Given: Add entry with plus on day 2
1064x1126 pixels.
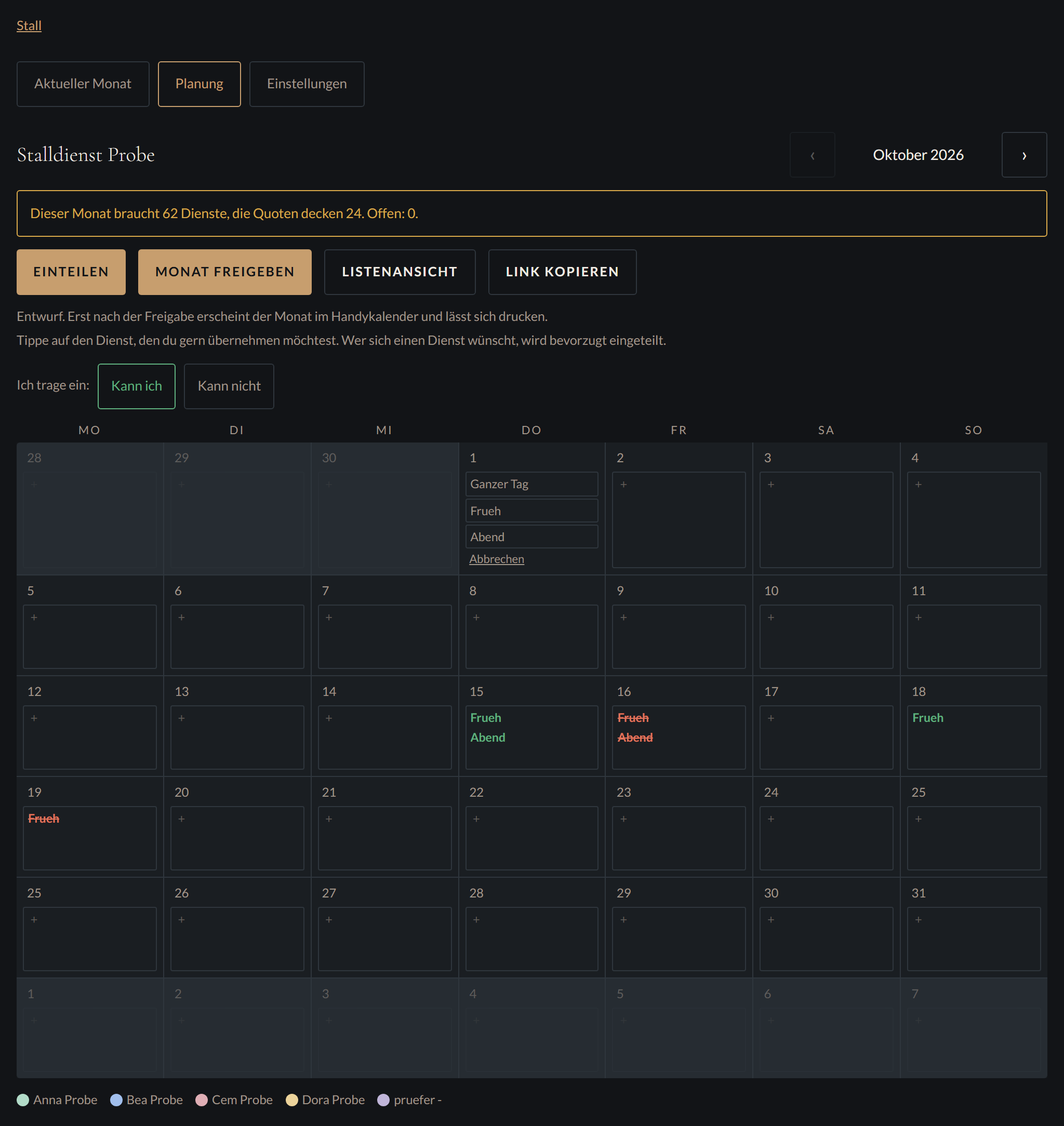Looking at the screenshot, I should click(679, 520).
